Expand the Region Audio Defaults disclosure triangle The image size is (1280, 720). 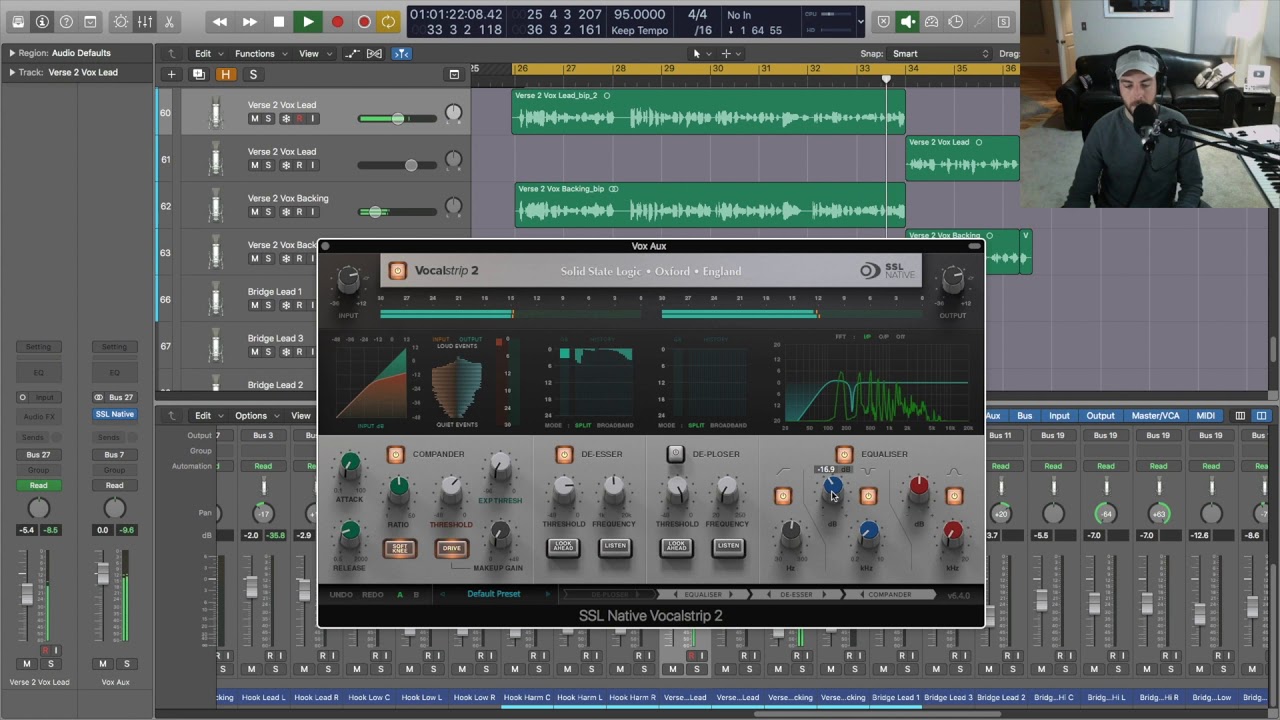(12, 53)
